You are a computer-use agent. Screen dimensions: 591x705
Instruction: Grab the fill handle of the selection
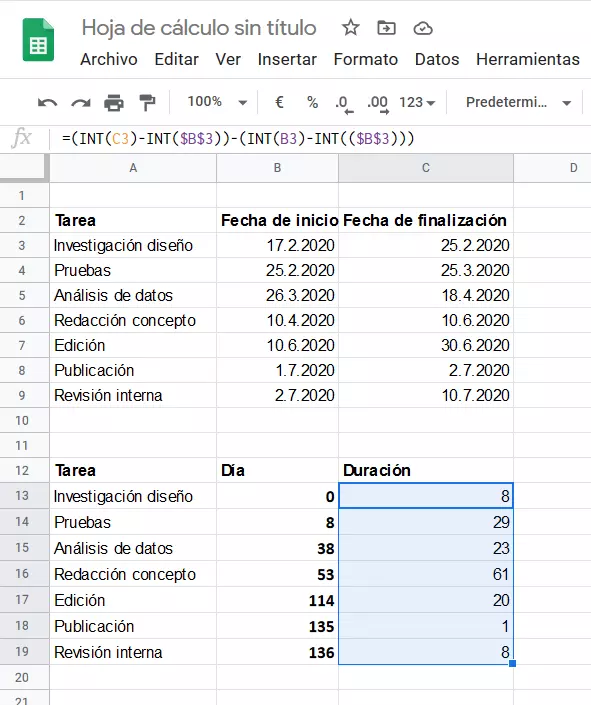click(x=512, y=664)
